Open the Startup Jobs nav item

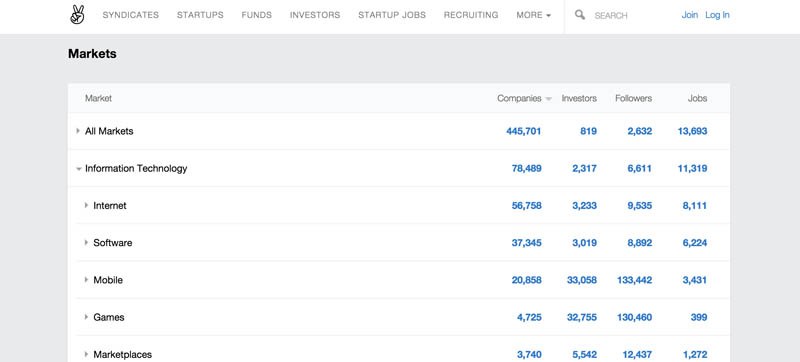[x=392, y=15]
